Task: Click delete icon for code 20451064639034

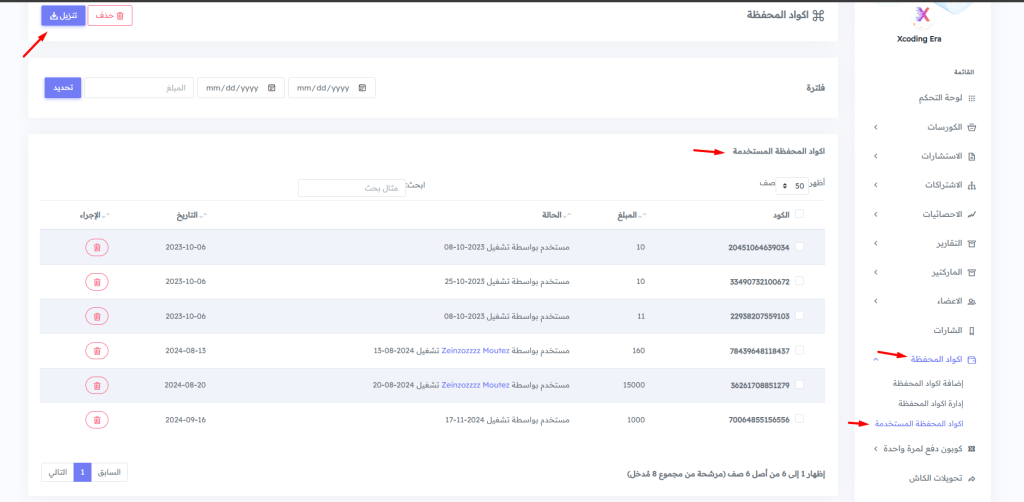Action: [x=97, y=247]
